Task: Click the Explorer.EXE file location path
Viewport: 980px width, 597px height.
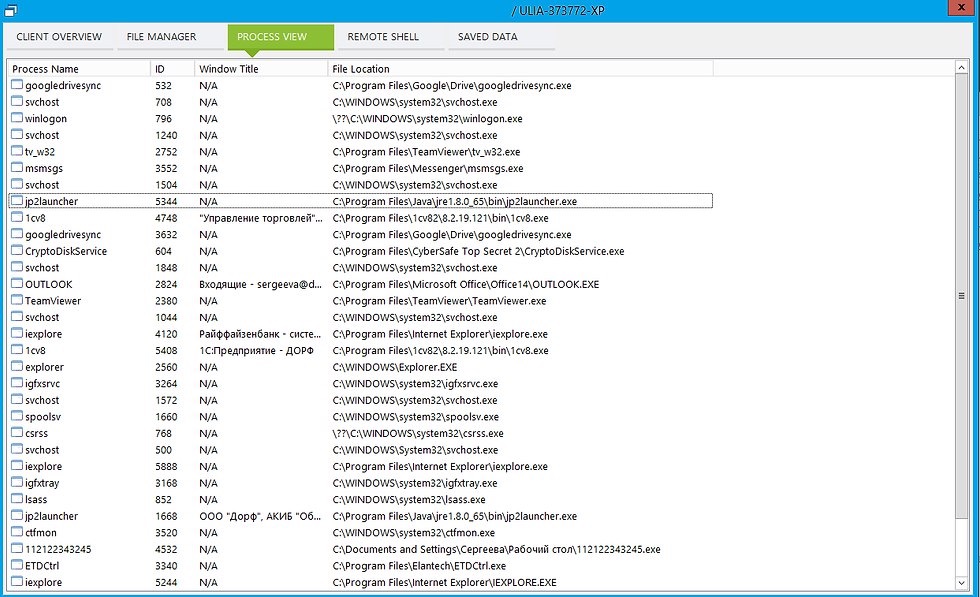Action: (x=394, y=367)
